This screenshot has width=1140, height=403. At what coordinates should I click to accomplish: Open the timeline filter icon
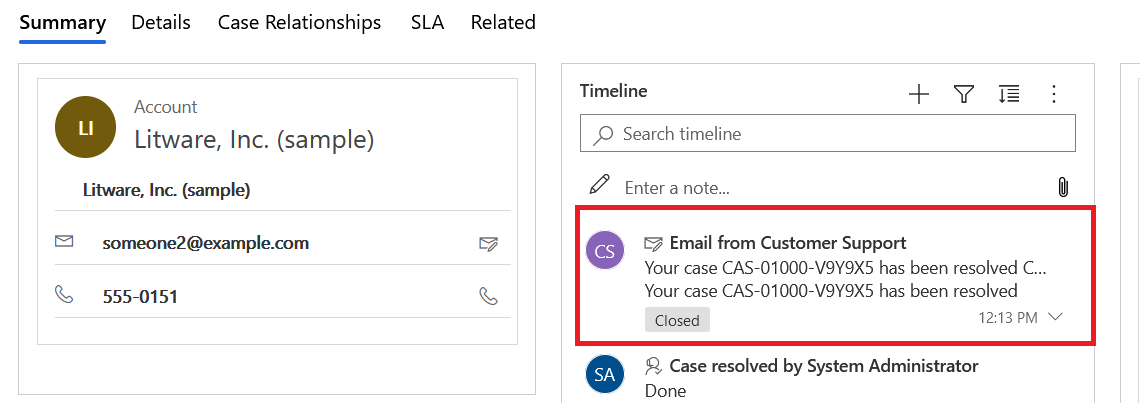tap(963, 94)
